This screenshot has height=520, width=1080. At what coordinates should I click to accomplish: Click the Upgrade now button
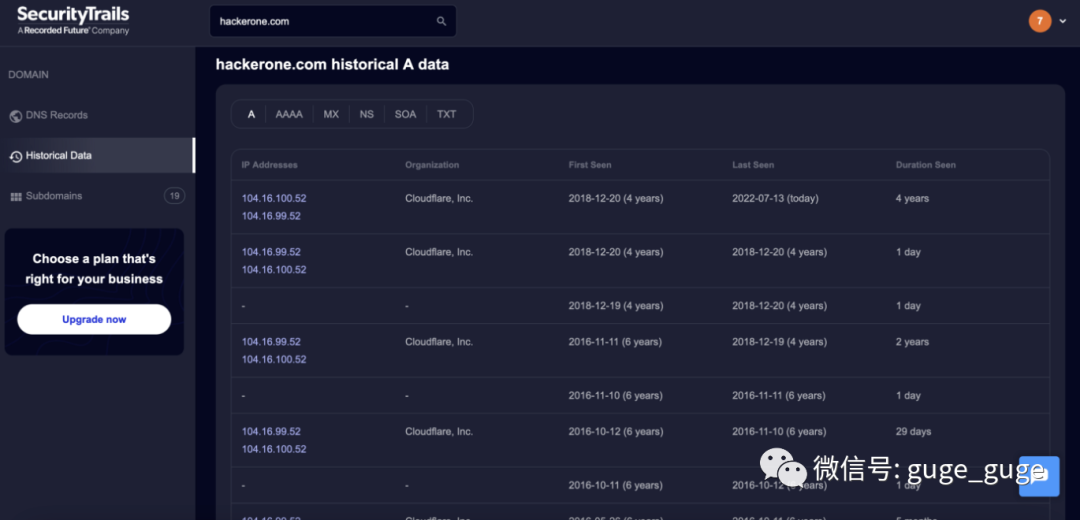pos(94,320)
